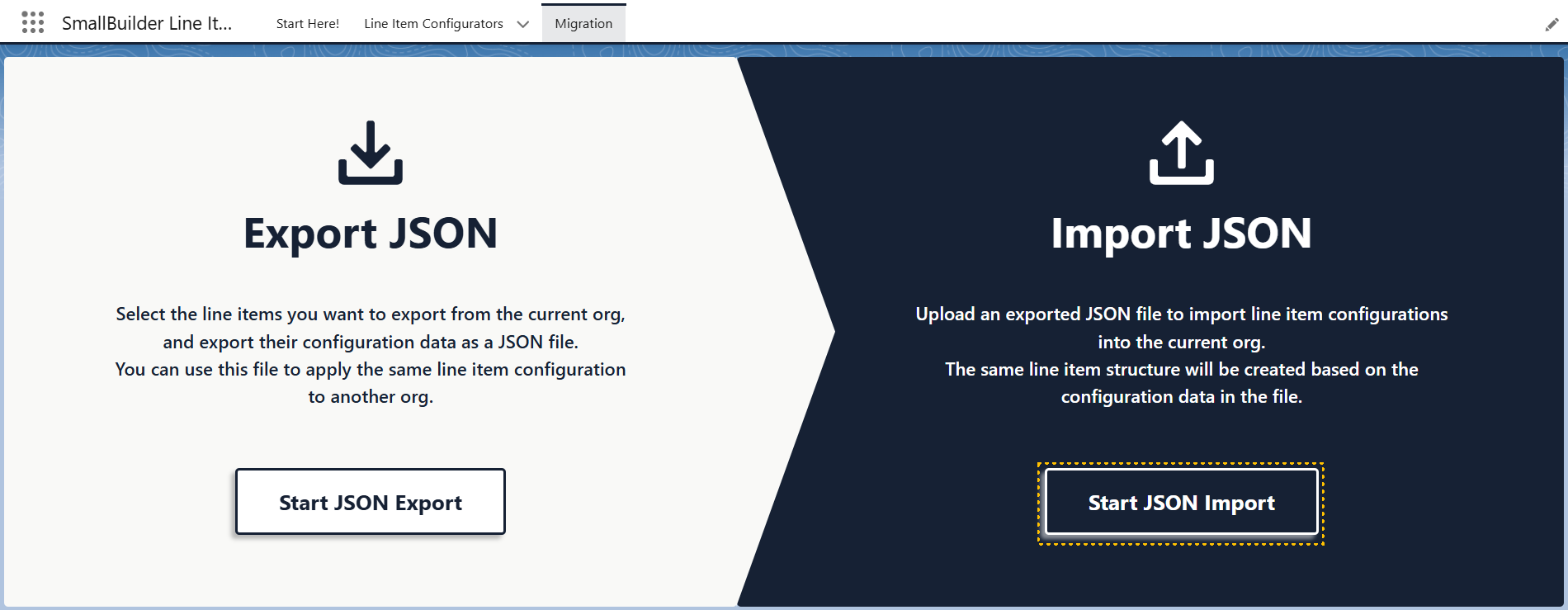
Task: Click the 'configuration data in the file.' line
Action: click(x=1181, y=397)
